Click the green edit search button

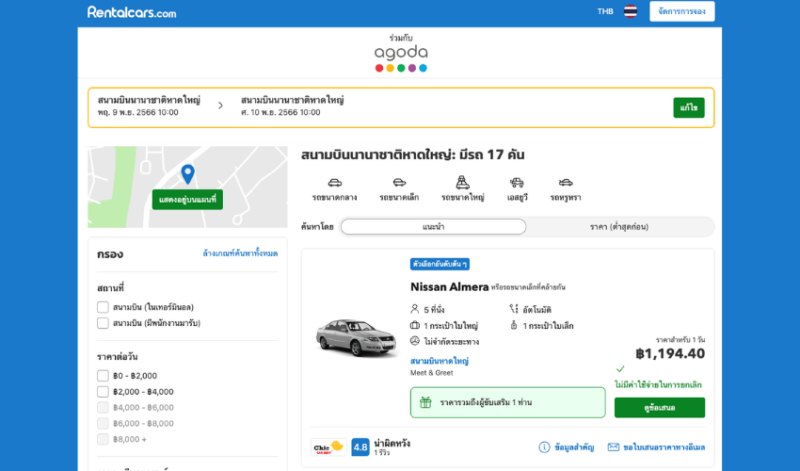(688, 107)
